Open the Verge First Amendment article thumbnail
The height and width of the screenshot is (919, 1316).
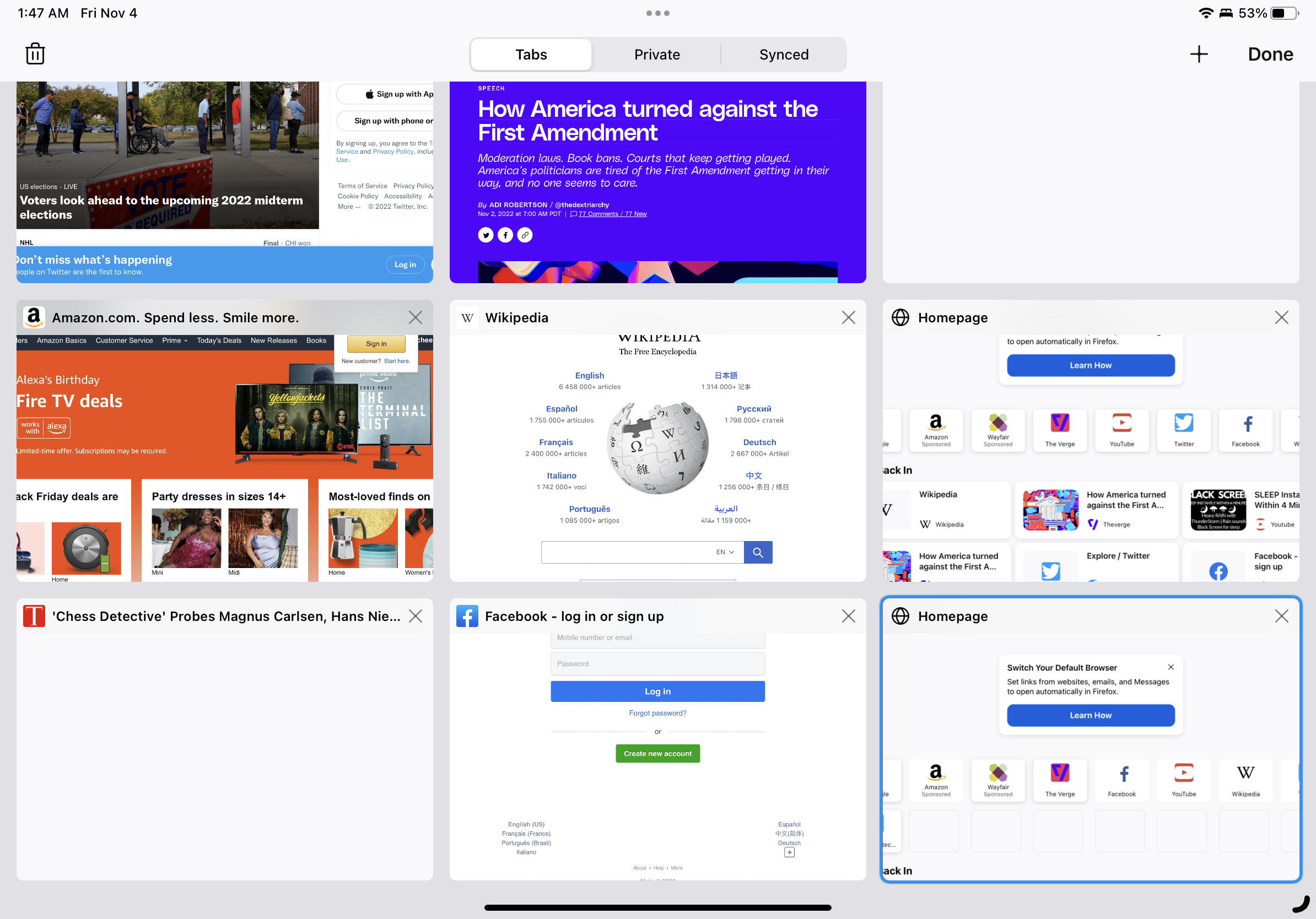tap(657, 182)
